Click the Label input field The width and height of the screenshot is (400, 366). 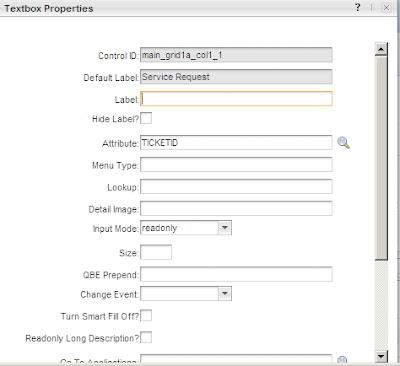click(236, 99)
